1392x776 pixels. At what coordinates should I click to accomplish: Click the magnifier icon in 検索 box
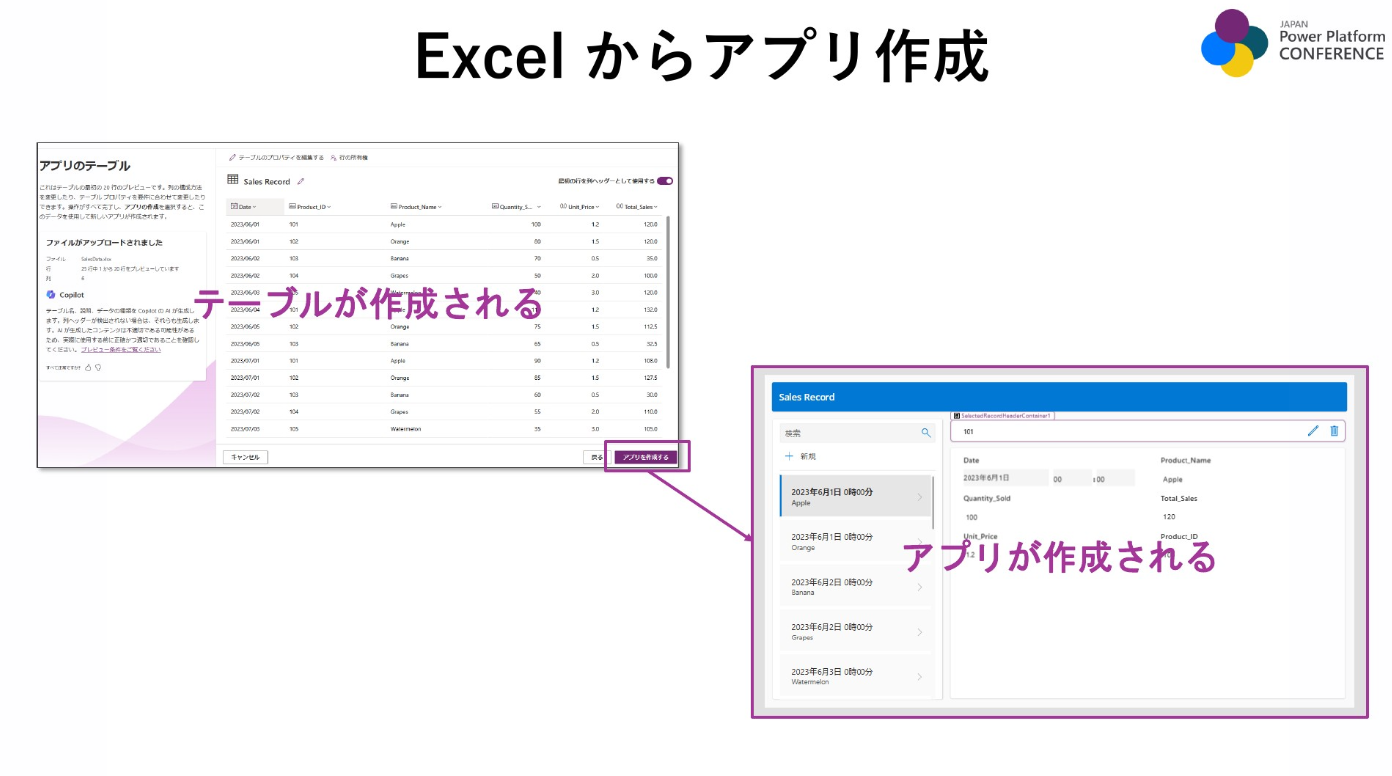coord(926,433)
